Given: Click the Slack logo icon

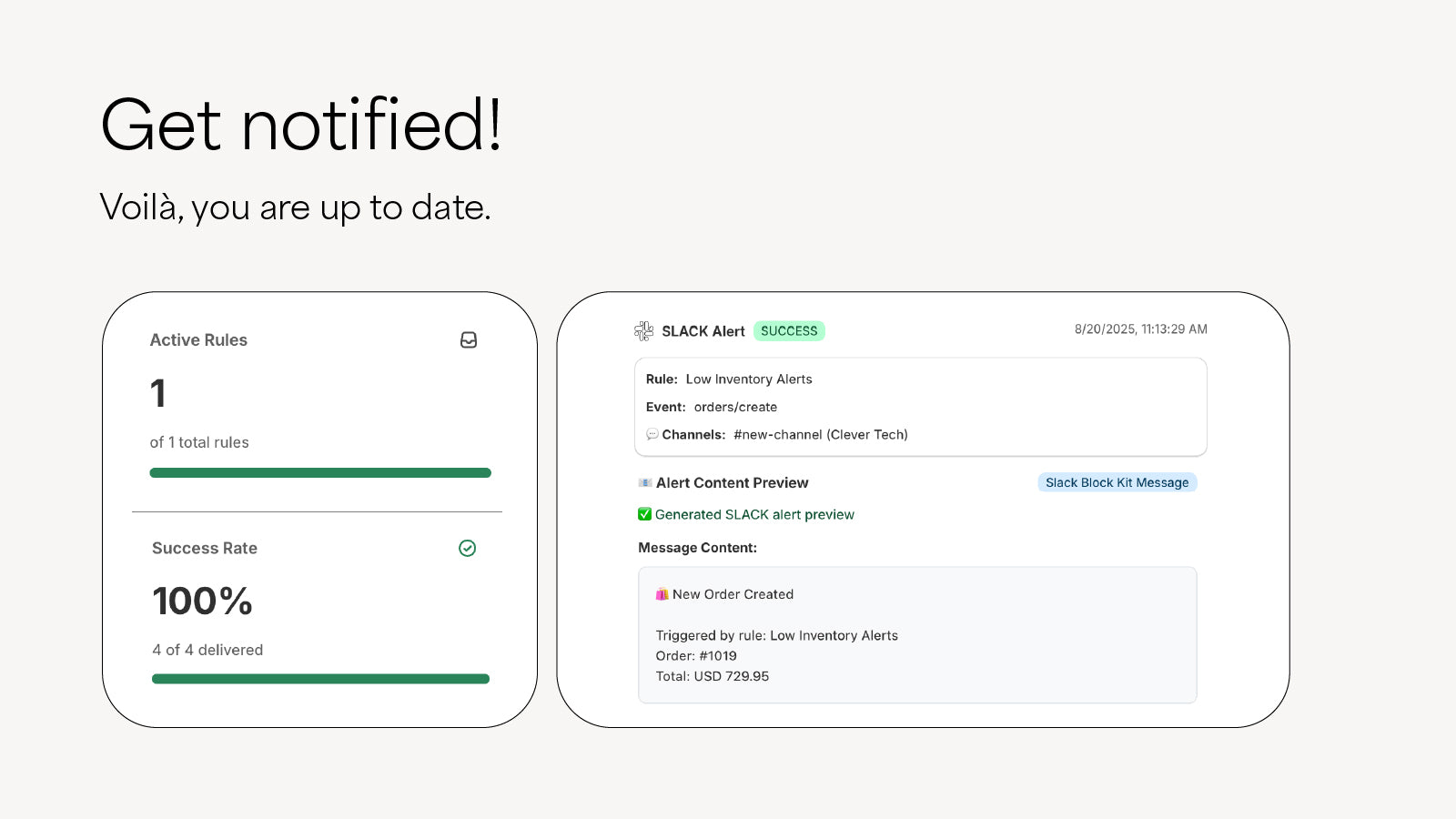Looking at the screenshot, I should [x=643, y=331].
